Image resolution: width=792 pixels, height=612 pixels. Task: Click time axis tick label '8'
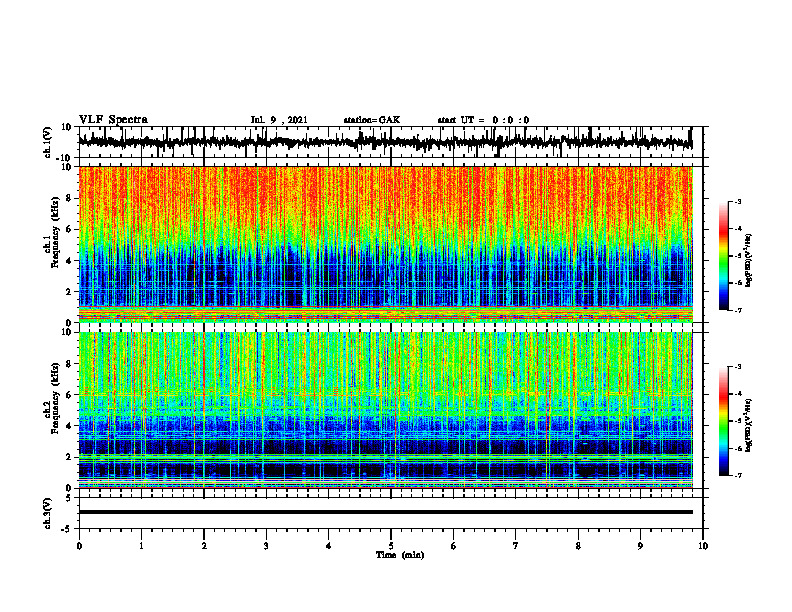point(578,546)
